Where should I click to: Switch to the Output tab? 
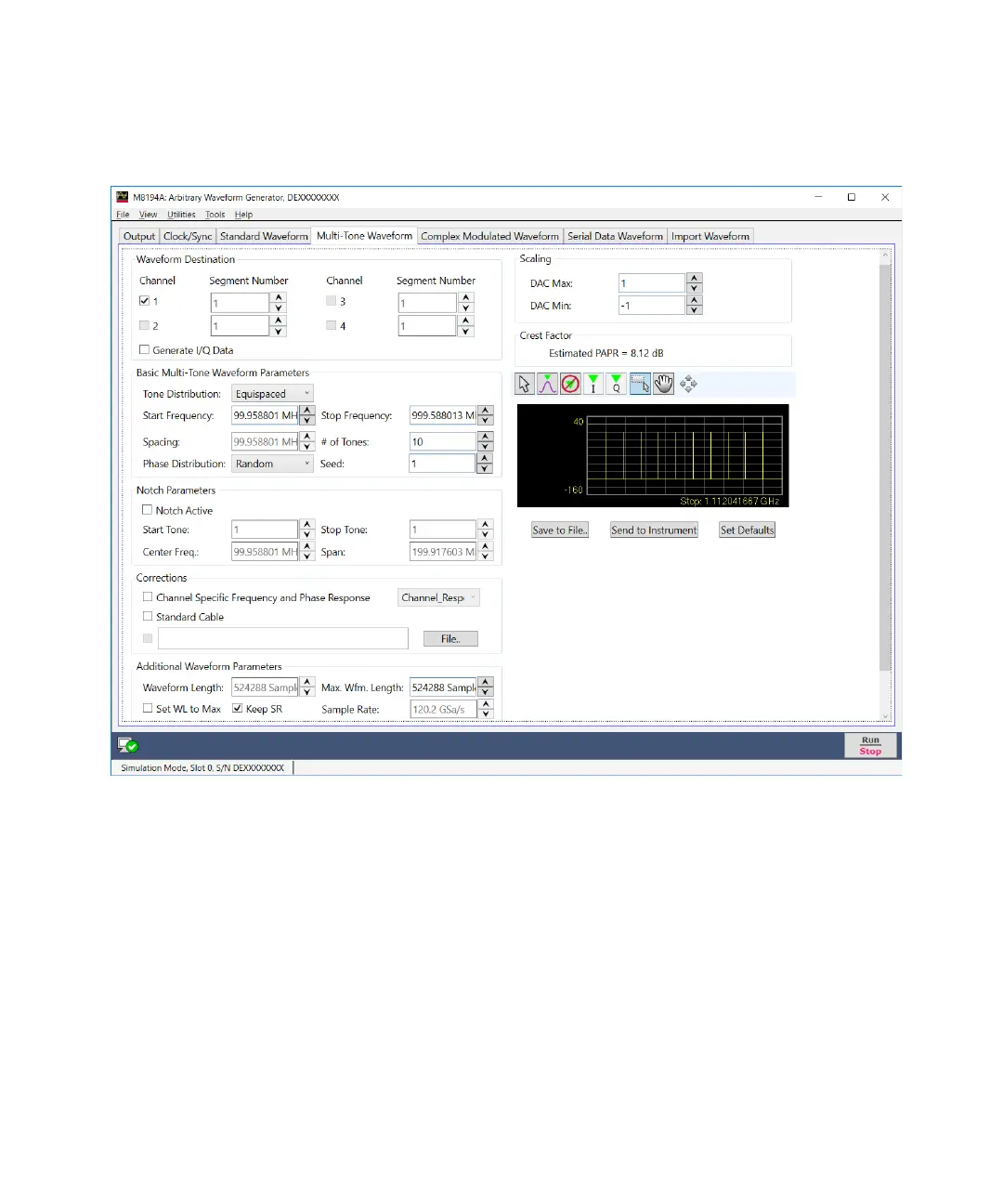point(139,236)
